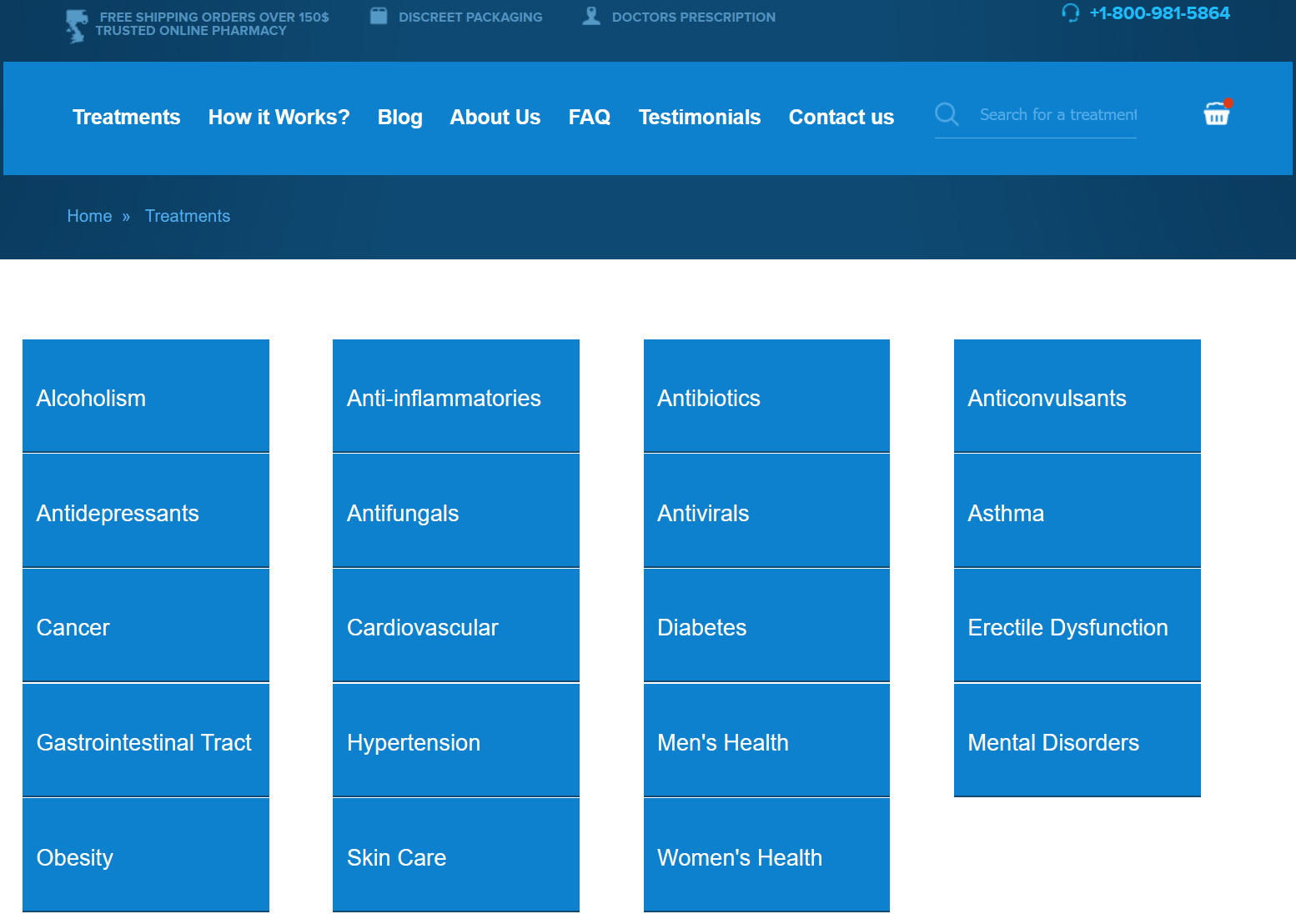The height and width of the screenshot is (924, 1296).
Task: Open the FAQ page
Action: pyautogui.click(x=590, y=118)
